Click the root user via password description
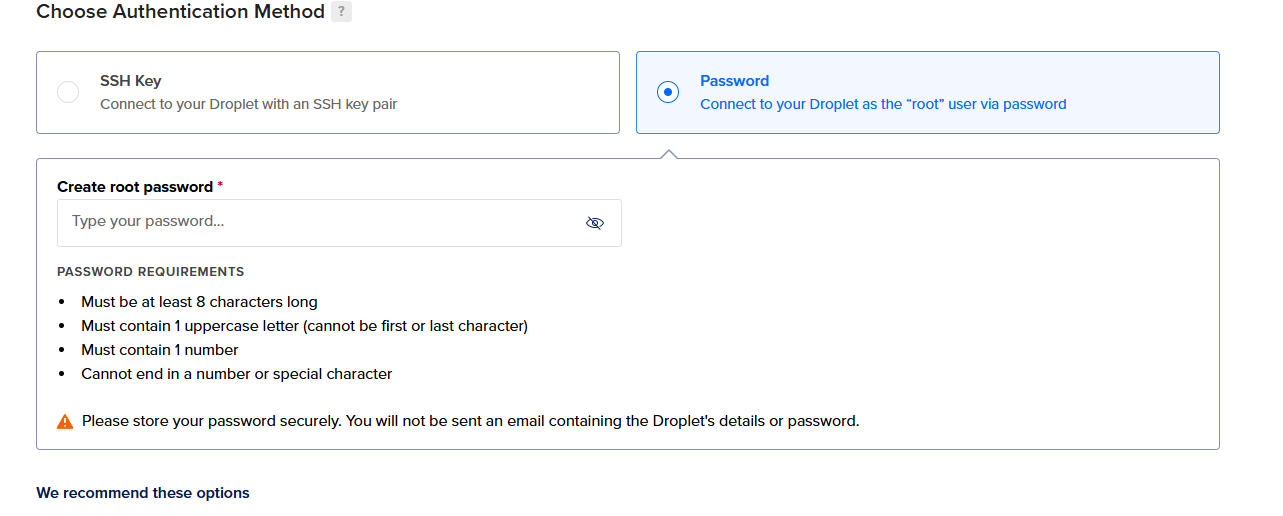The height and width of the screenshot is (516, 1283). click(x=883, y=104)
